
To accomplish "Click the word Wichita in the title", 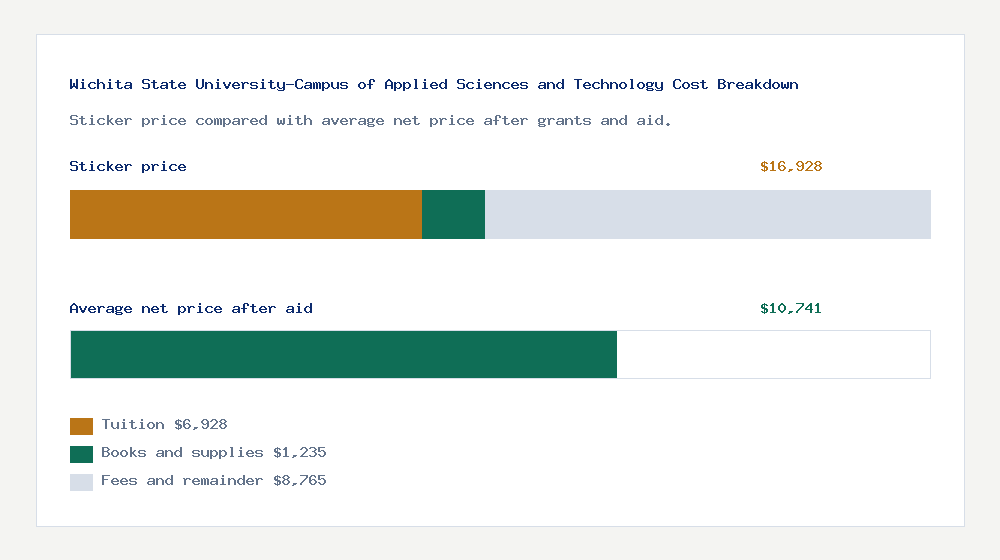I will (101, 85).
